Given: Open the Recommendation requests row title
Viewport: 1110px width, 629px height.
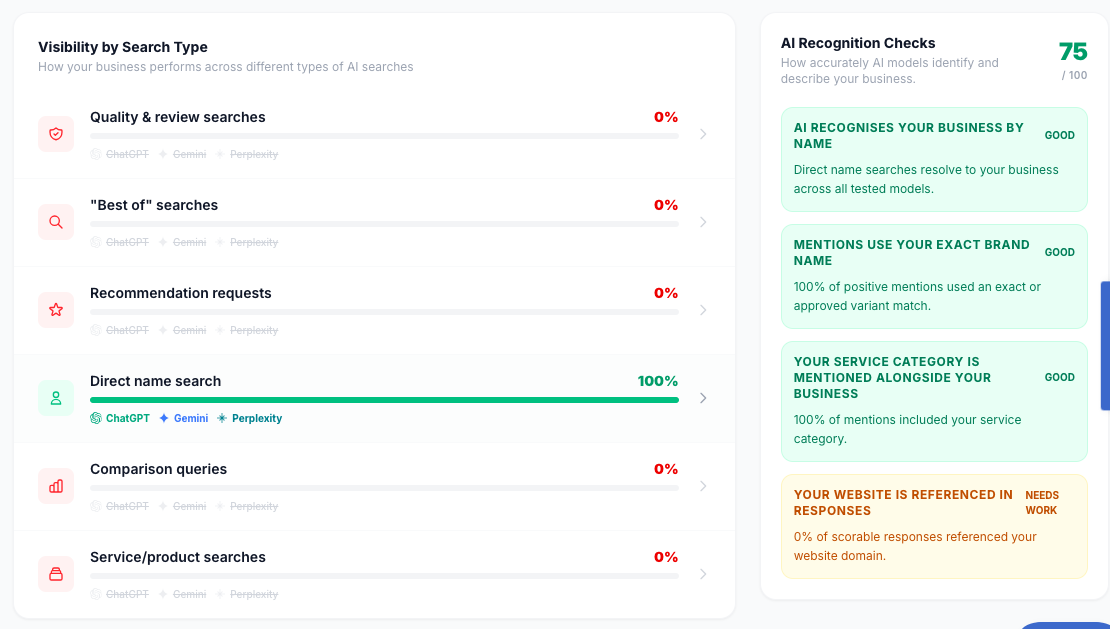Looking at the screenshot, I should click(x=181, y=293).
